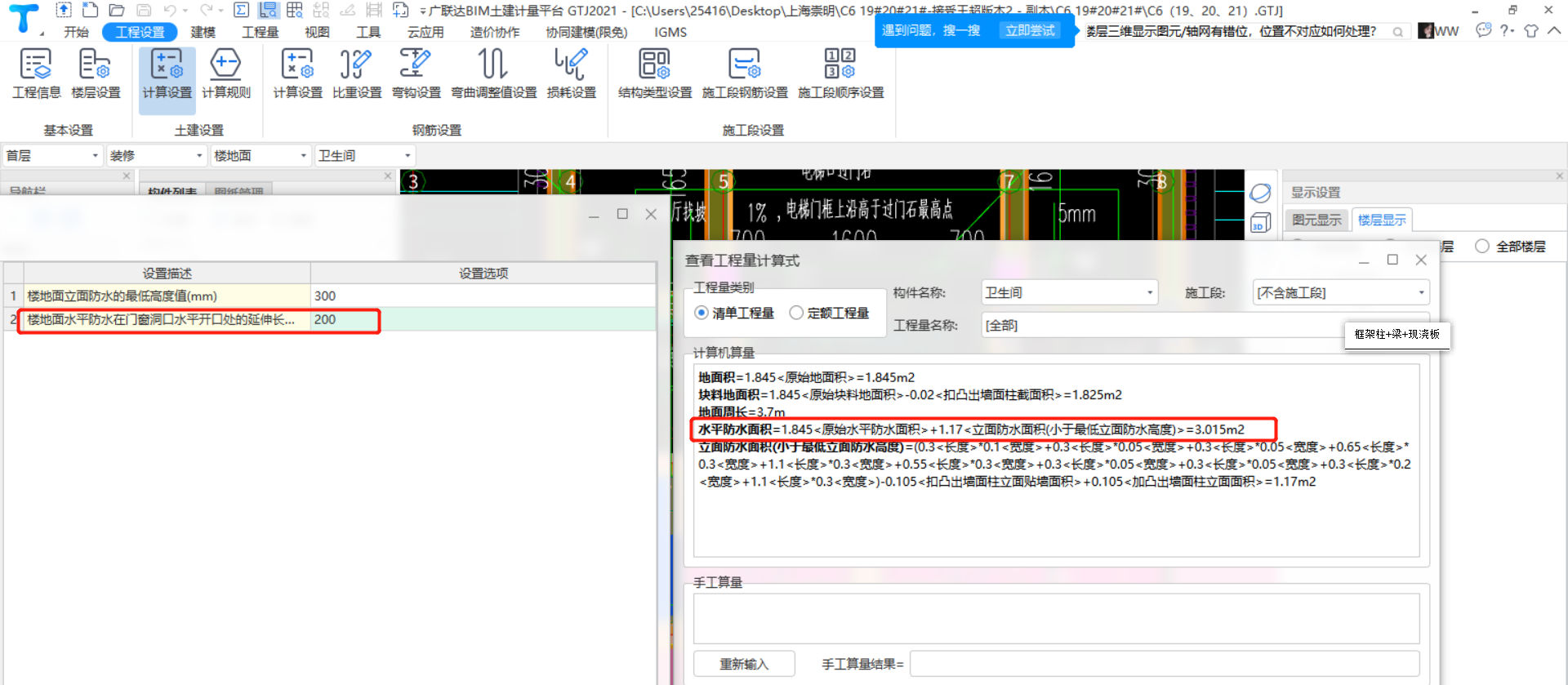Image resolution: width=1568 pixels, height=685 pixels.
Task: Open 弯曲调整值设置 tool
Action: click(x=494, y=74)
